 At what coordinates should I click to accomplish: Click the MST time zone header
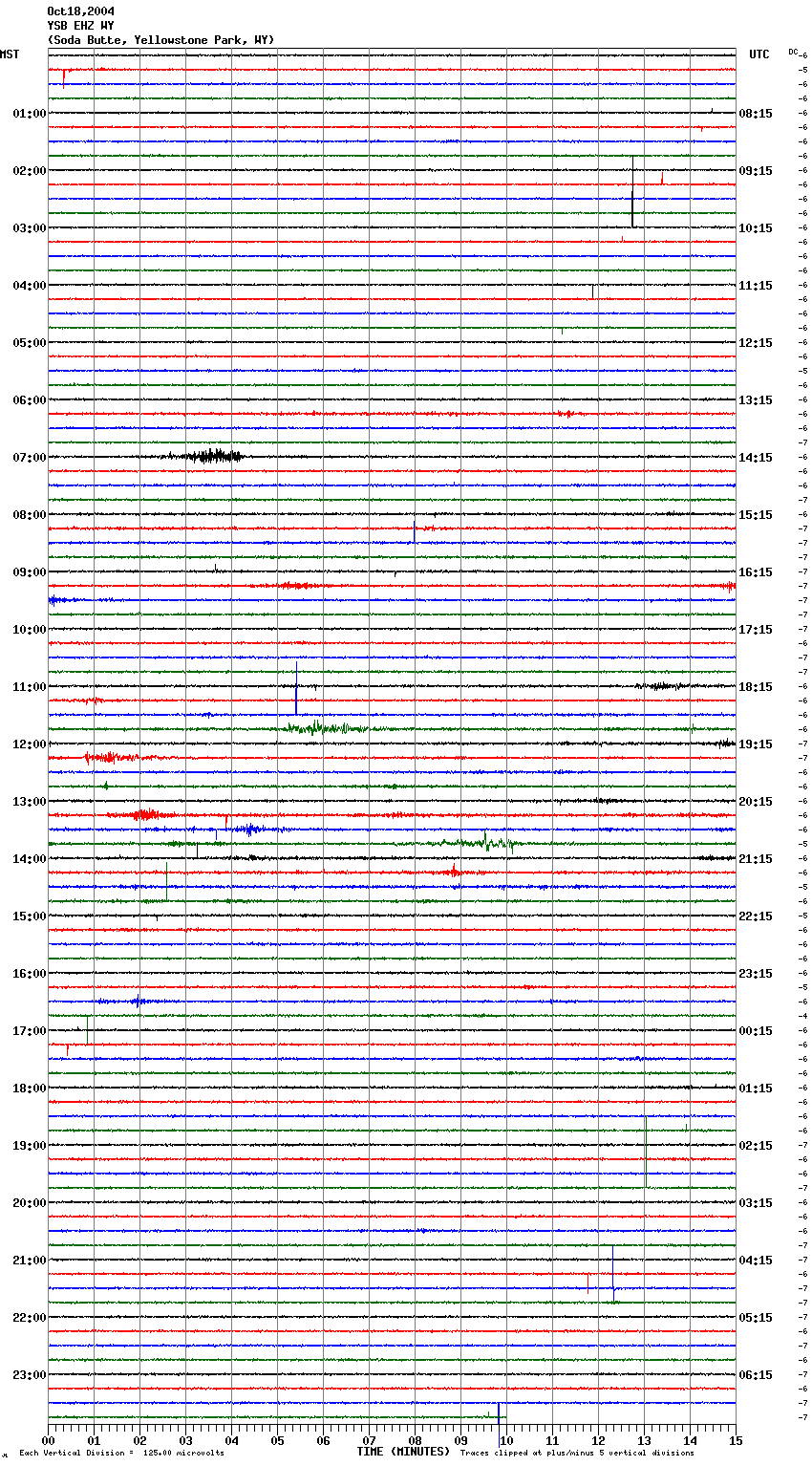pyautogui.click(x=10, y=54)
